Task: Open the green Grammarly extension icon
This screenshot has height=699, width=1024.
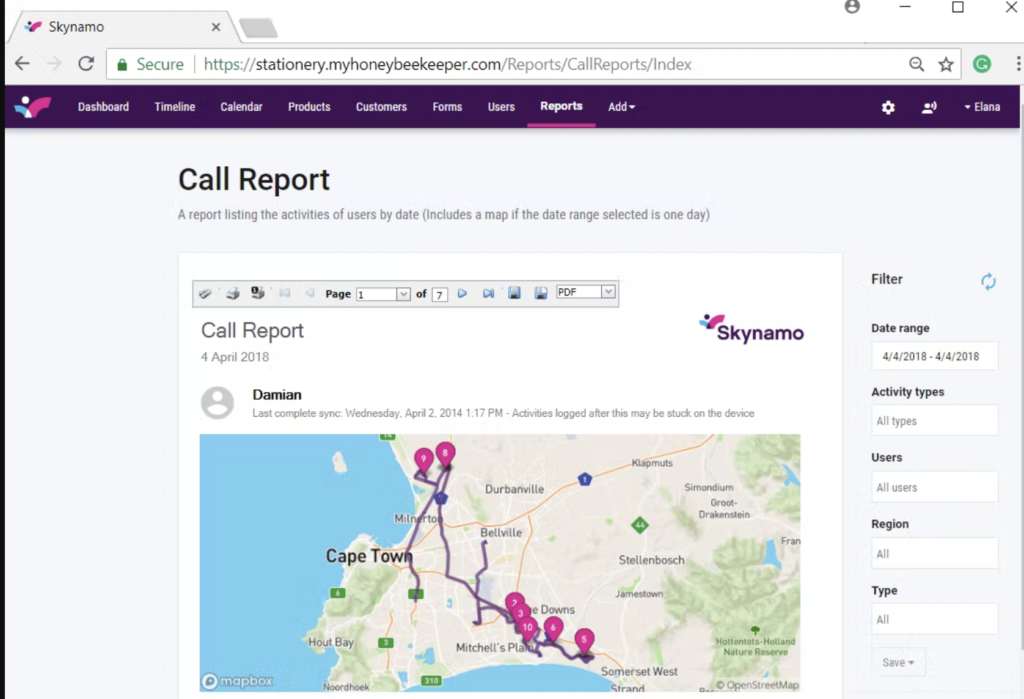Action: tap(982, 64)
